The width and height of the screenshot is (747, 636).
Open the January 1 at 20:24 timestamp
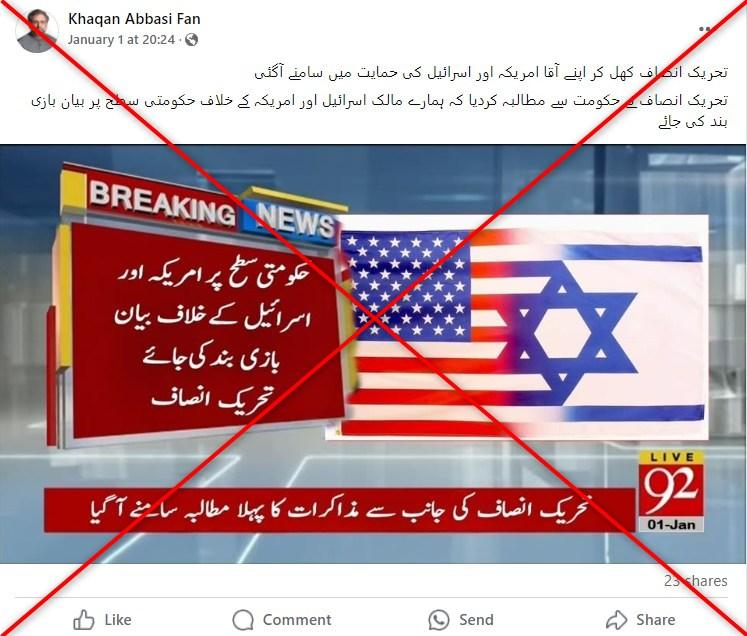pyautogui.click(x=121, y=40)
